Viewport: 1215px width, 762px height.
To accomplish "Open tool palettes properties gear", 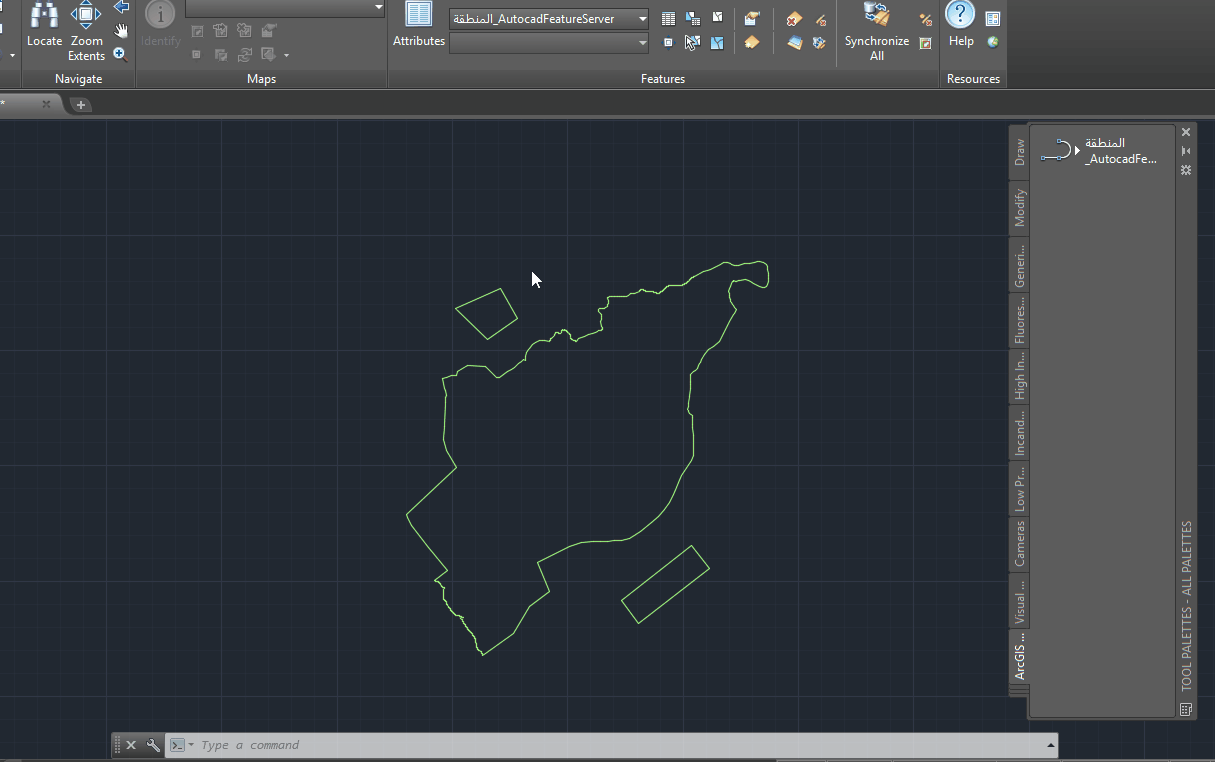I will (1186, 170).
